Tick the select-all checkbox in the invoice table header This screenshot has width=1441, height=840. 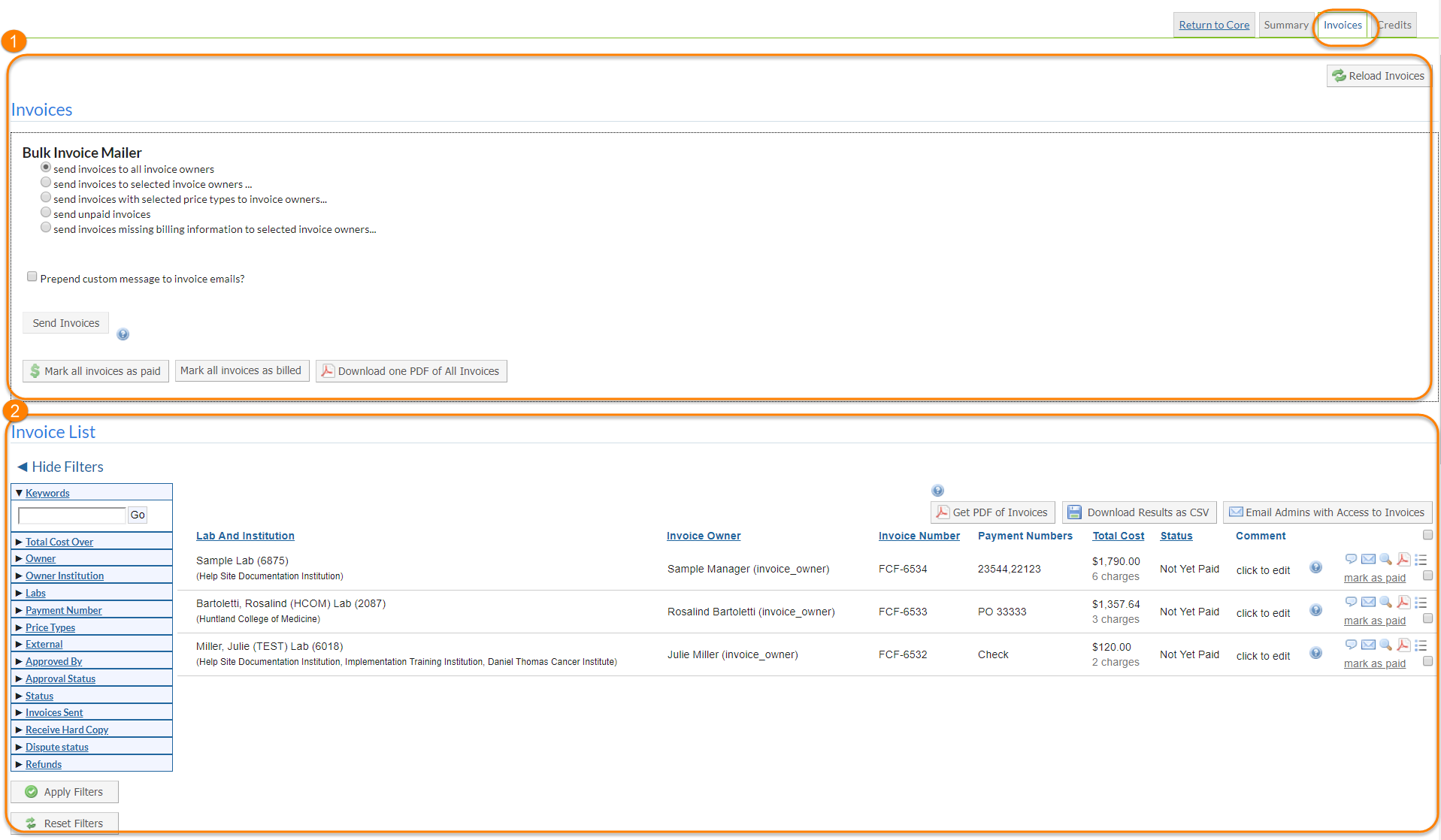tap(1427, 535)
